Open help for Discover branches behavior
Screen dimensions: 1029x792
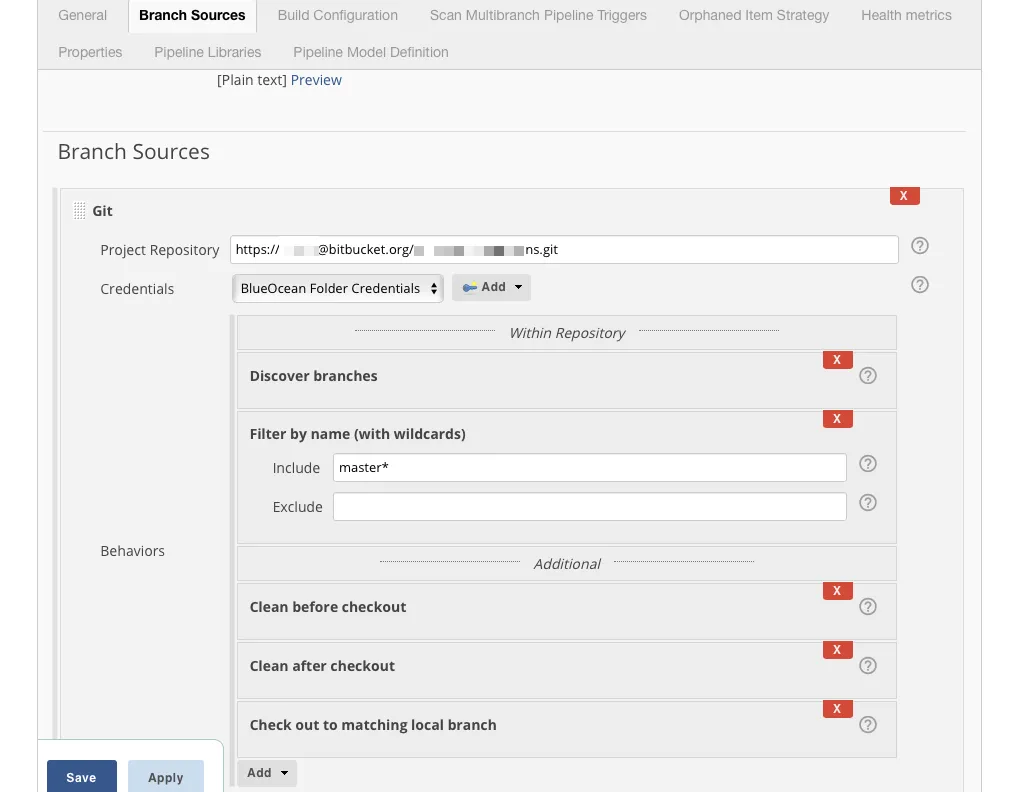868,376
